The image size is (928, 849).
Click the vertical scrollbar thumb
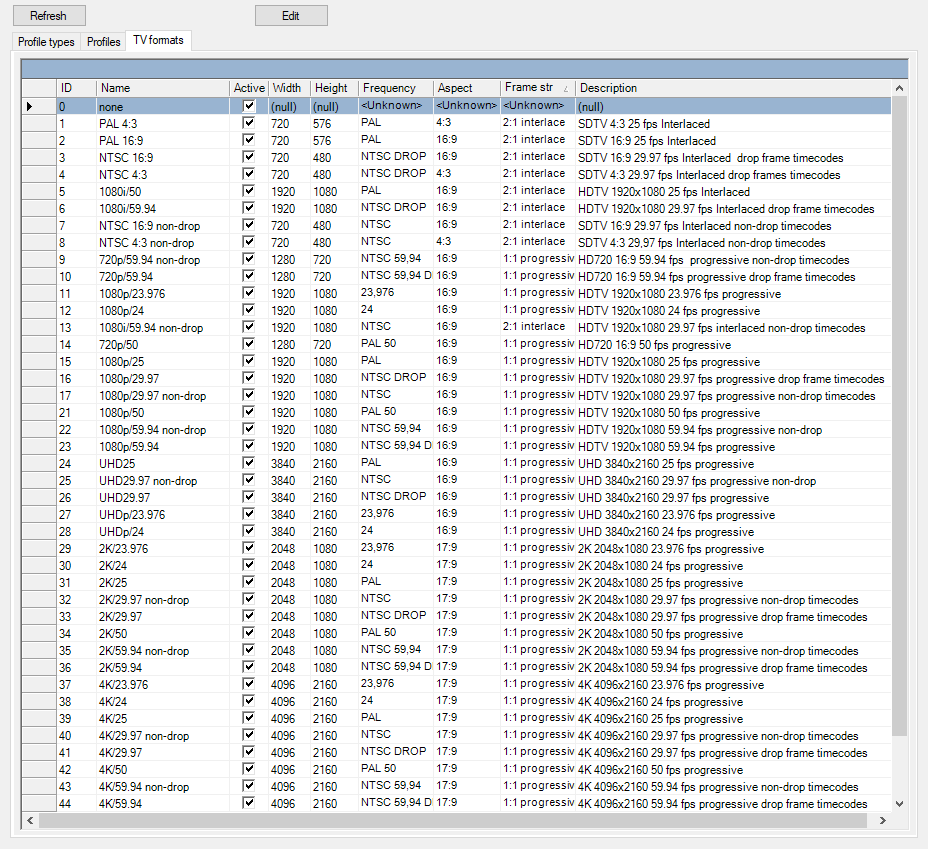click(x=900, y=417)
